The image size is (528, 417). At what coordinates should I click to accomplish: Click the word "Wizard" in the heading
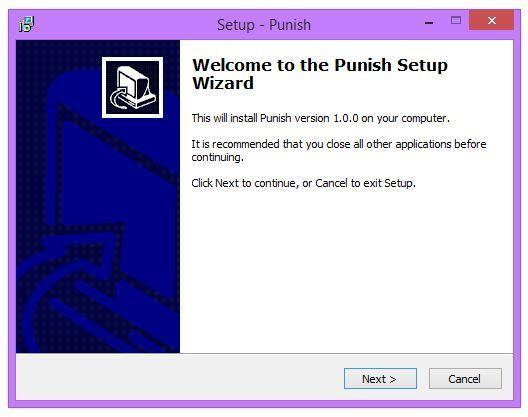(x=223, y=83)
